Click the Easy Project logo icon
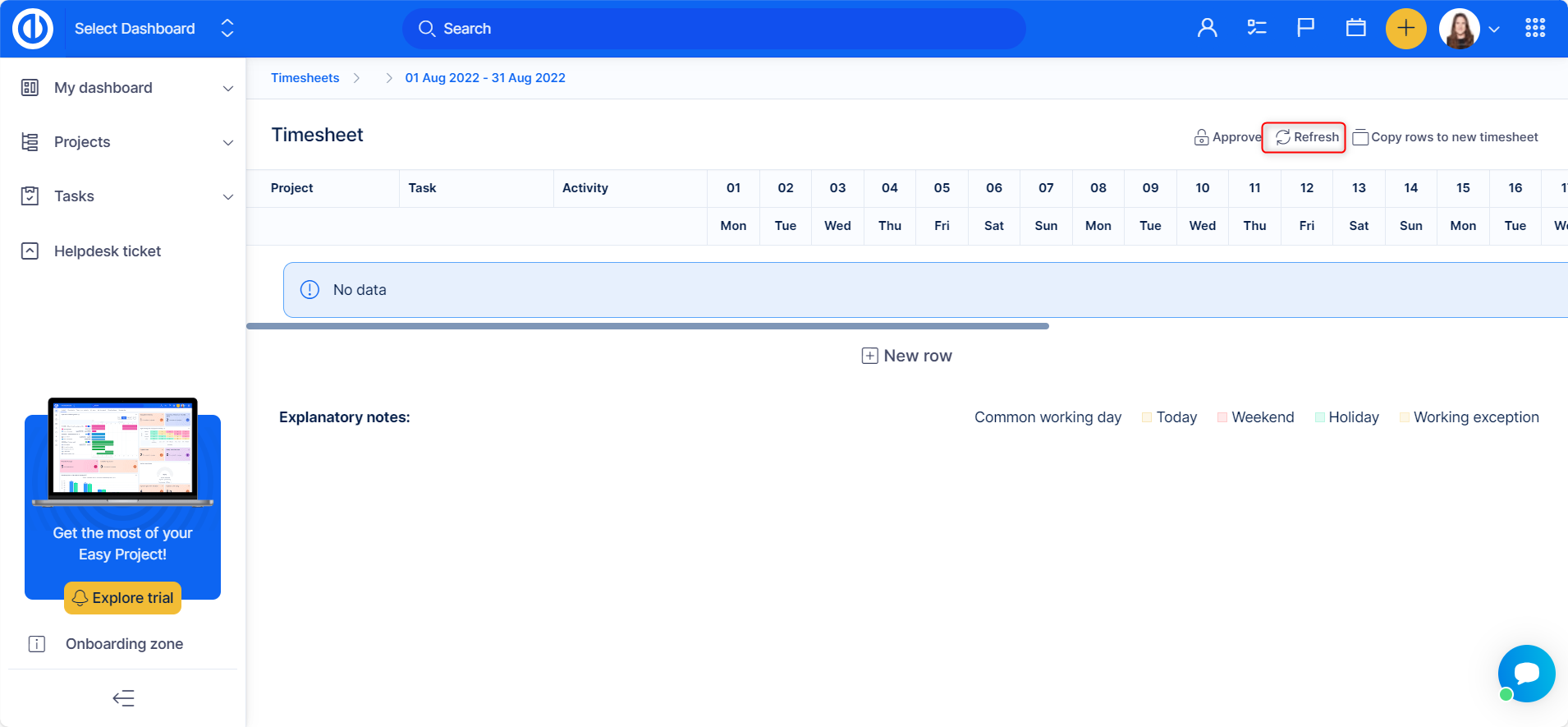This screenshot has height=727, width=1568. coord(33,29)
